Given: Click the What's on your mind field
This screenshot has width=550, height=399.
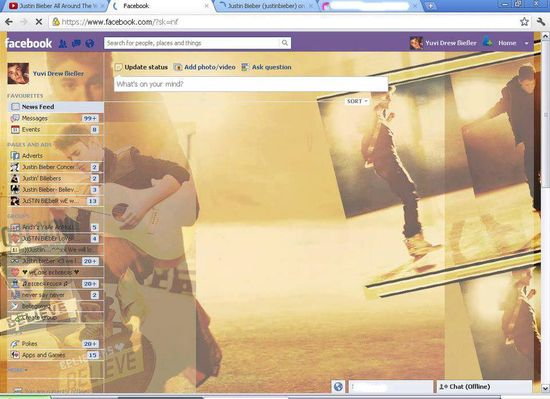Looking at the screenshot, I should pos(251,84).
